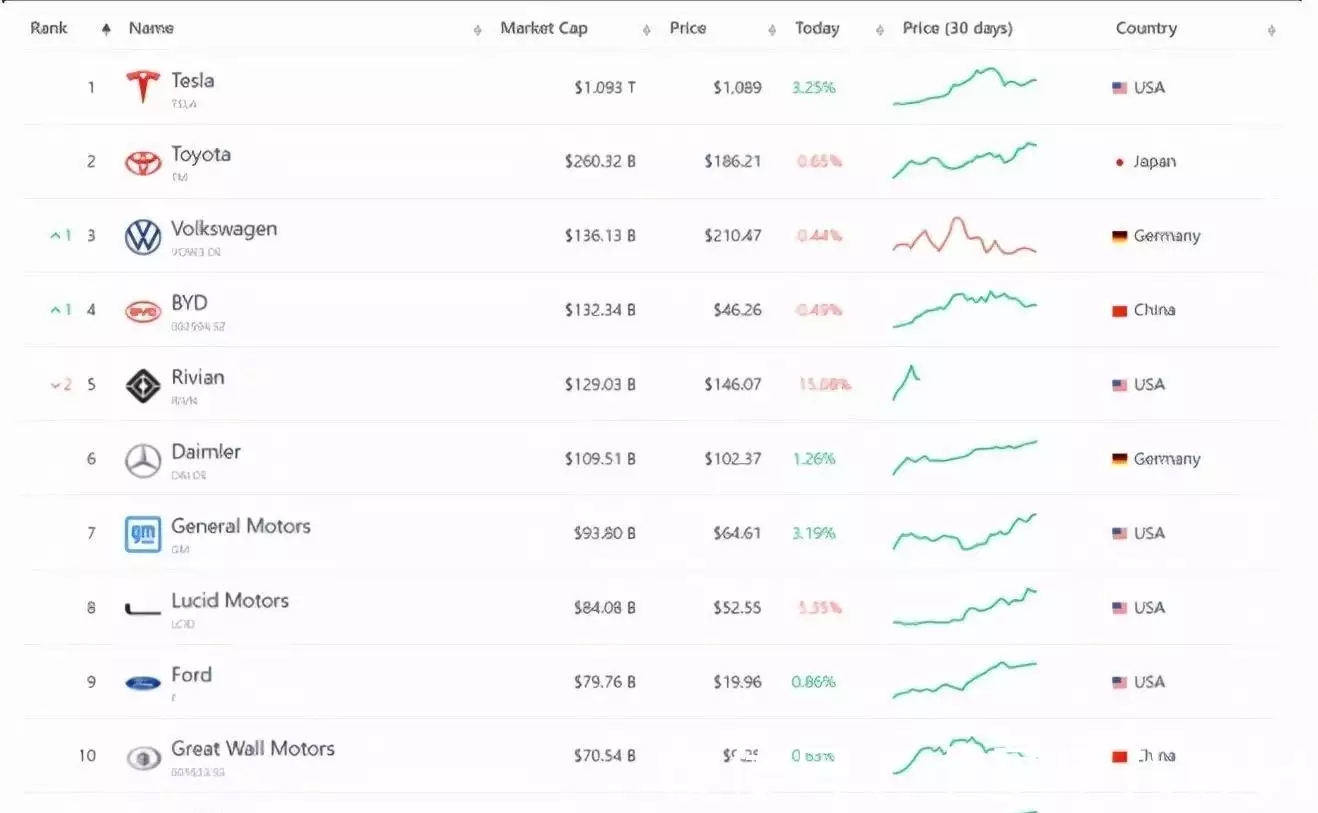This screenshot has height=813, width=1318.
Task: Click Volkswagen's green rank-up arrow indicator
Action: pos(61,236)
